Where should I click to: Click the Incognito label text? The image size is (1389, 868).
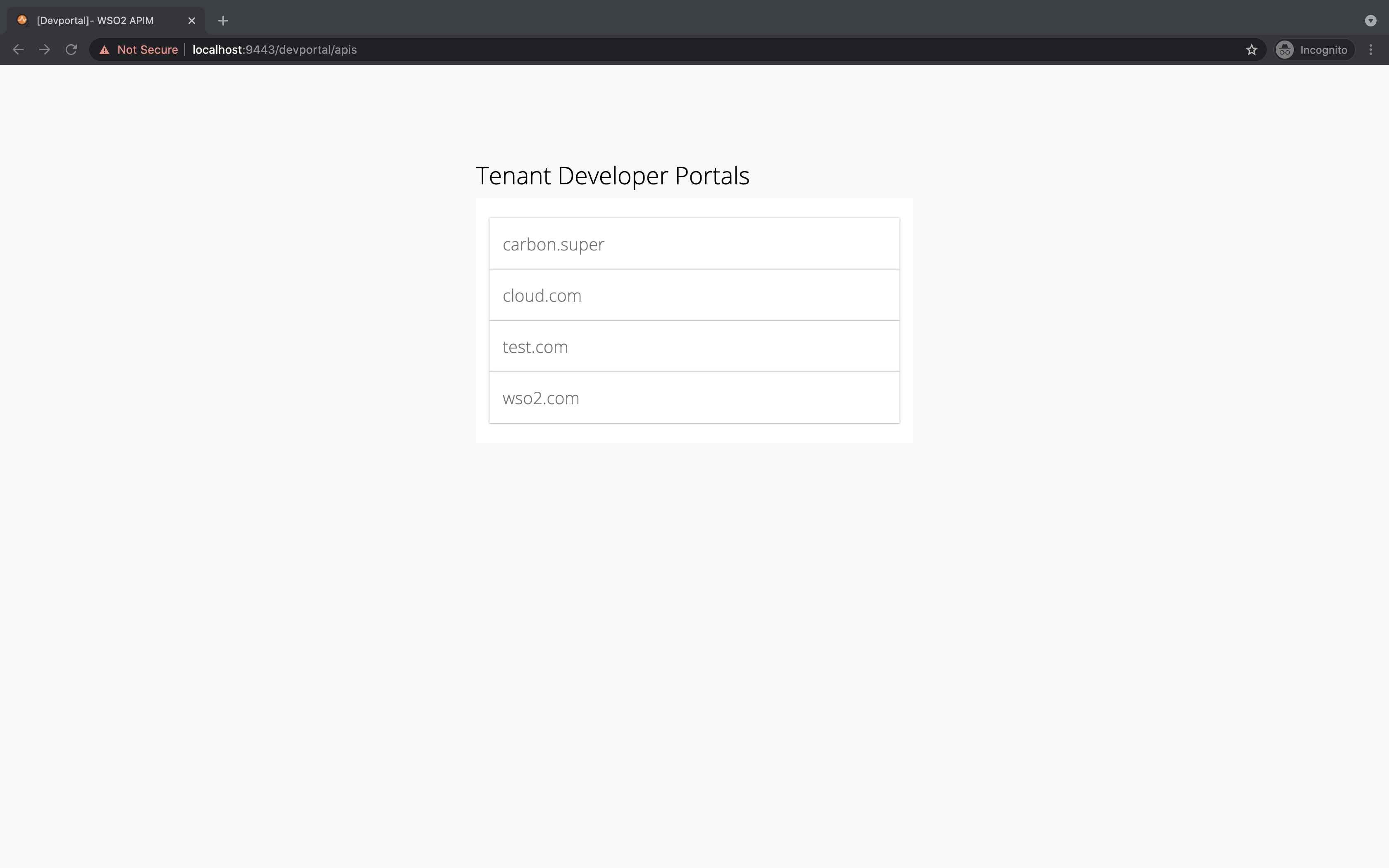[x=1324, y=50]
